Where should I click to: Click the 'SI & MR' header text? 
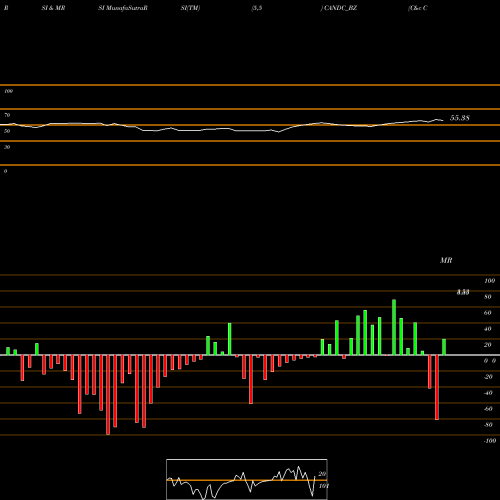(53, 8)
